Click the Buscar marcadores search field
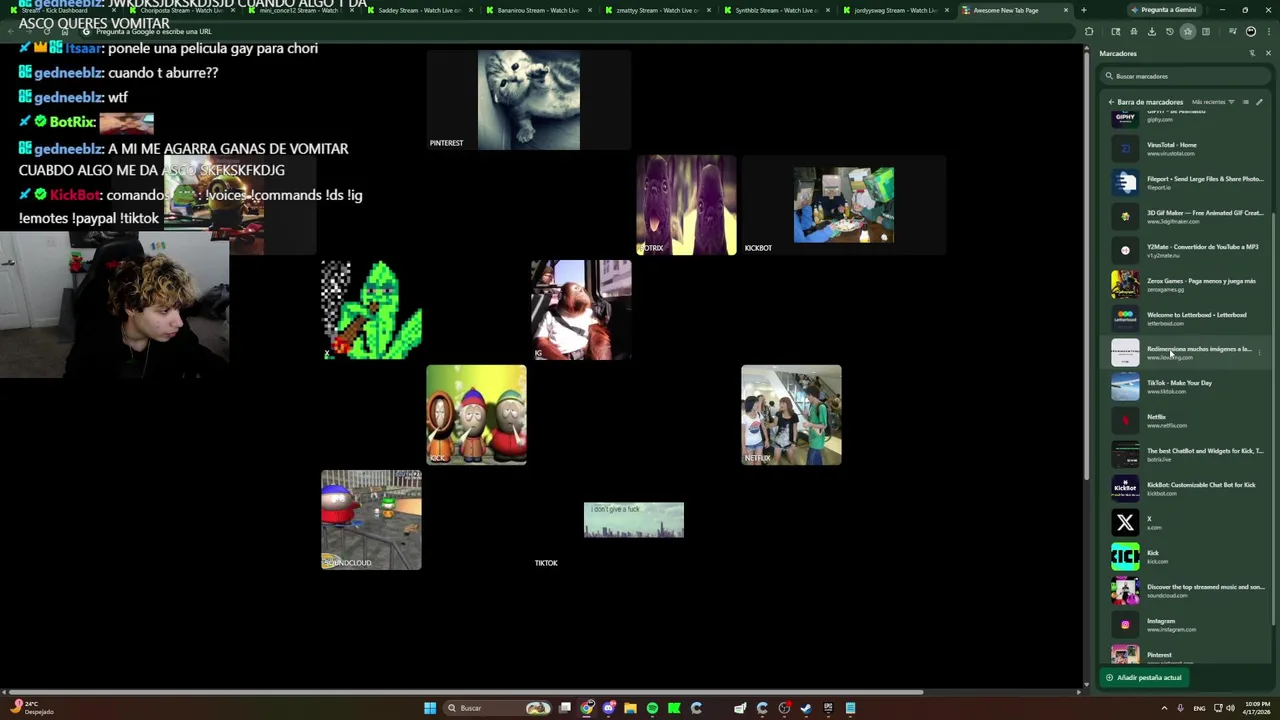The height and width of the screenshot is (720, 1280). point(1185,76)
